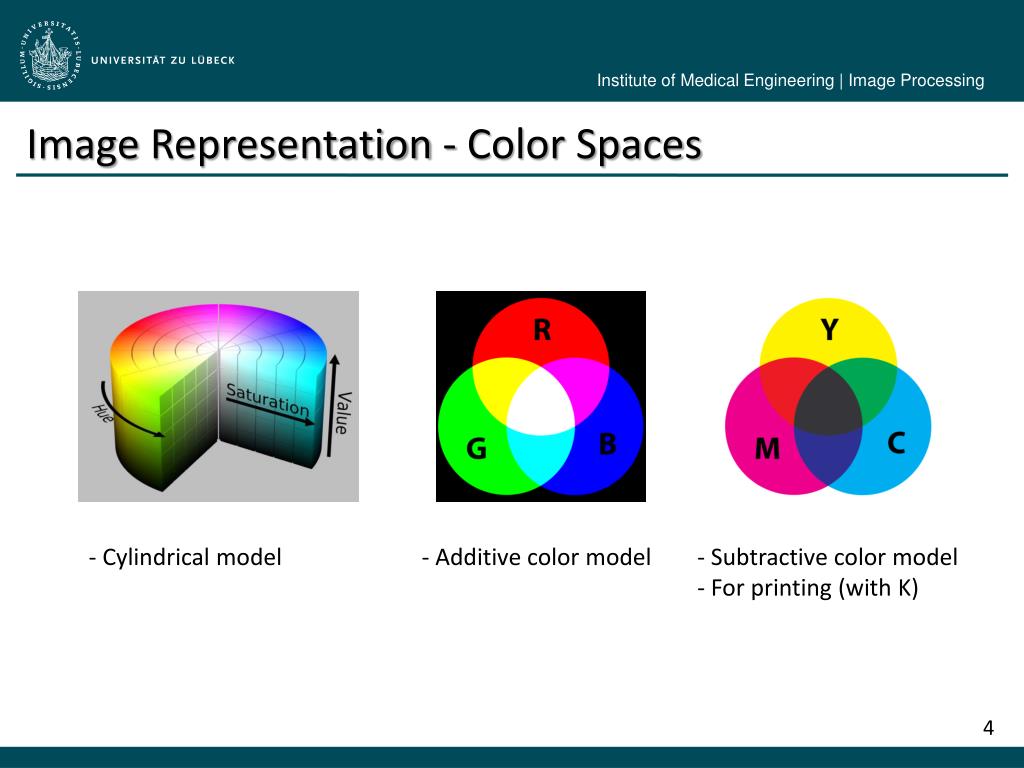Click the Cylindrical model caption
1024x768 pixels.
185,557
